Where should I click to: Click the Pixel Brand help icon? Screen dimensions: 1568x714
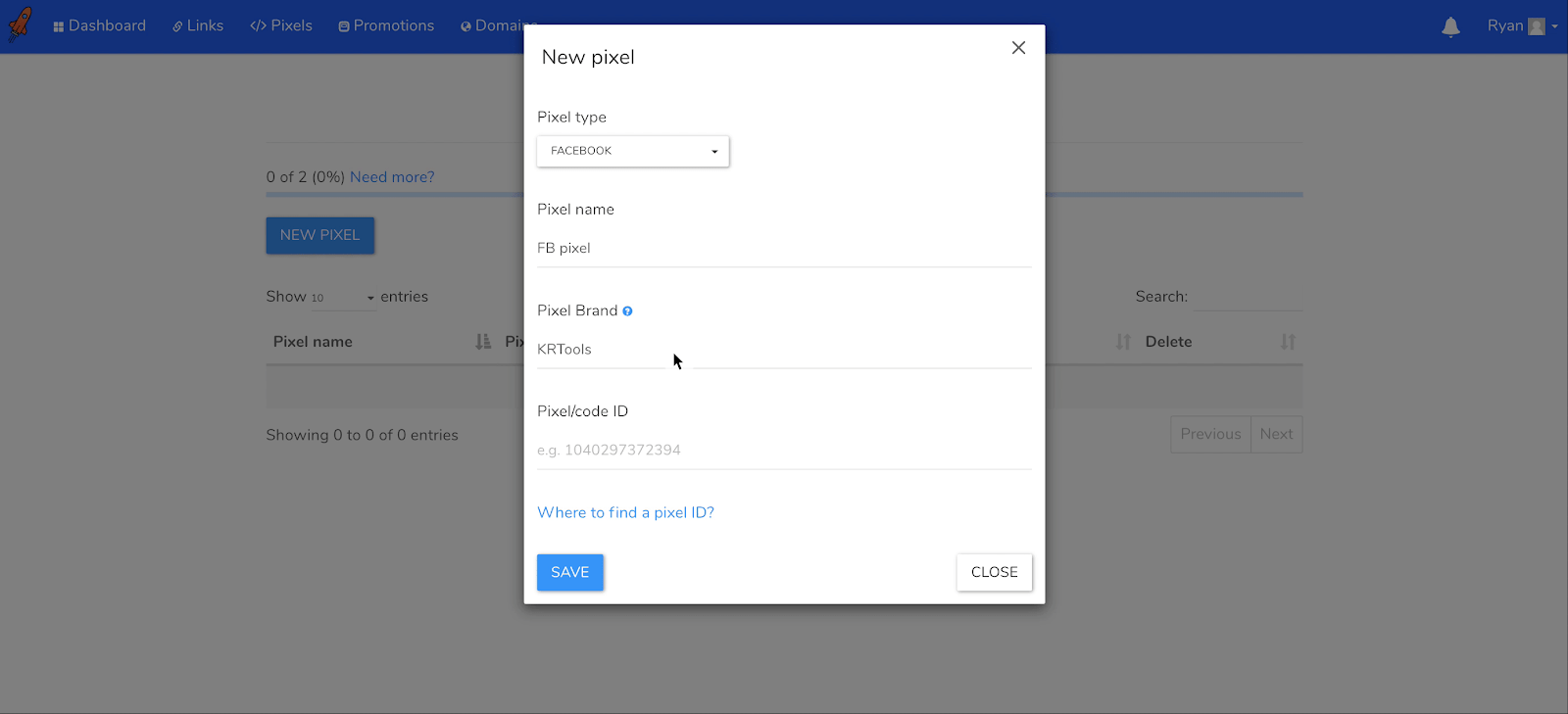coord(627,311)
